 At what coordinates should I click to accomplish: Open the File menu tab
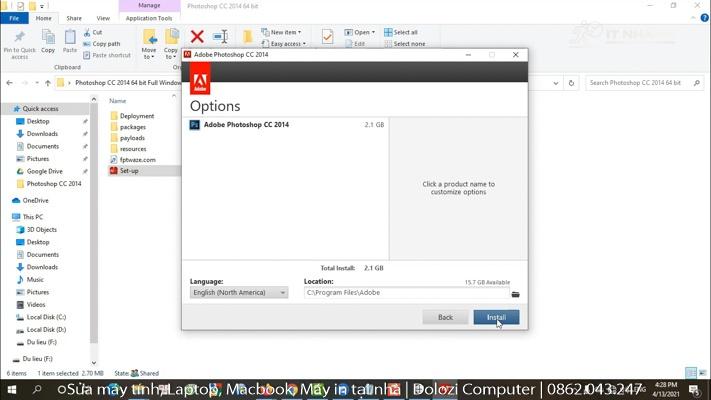[x=14, y=18]
